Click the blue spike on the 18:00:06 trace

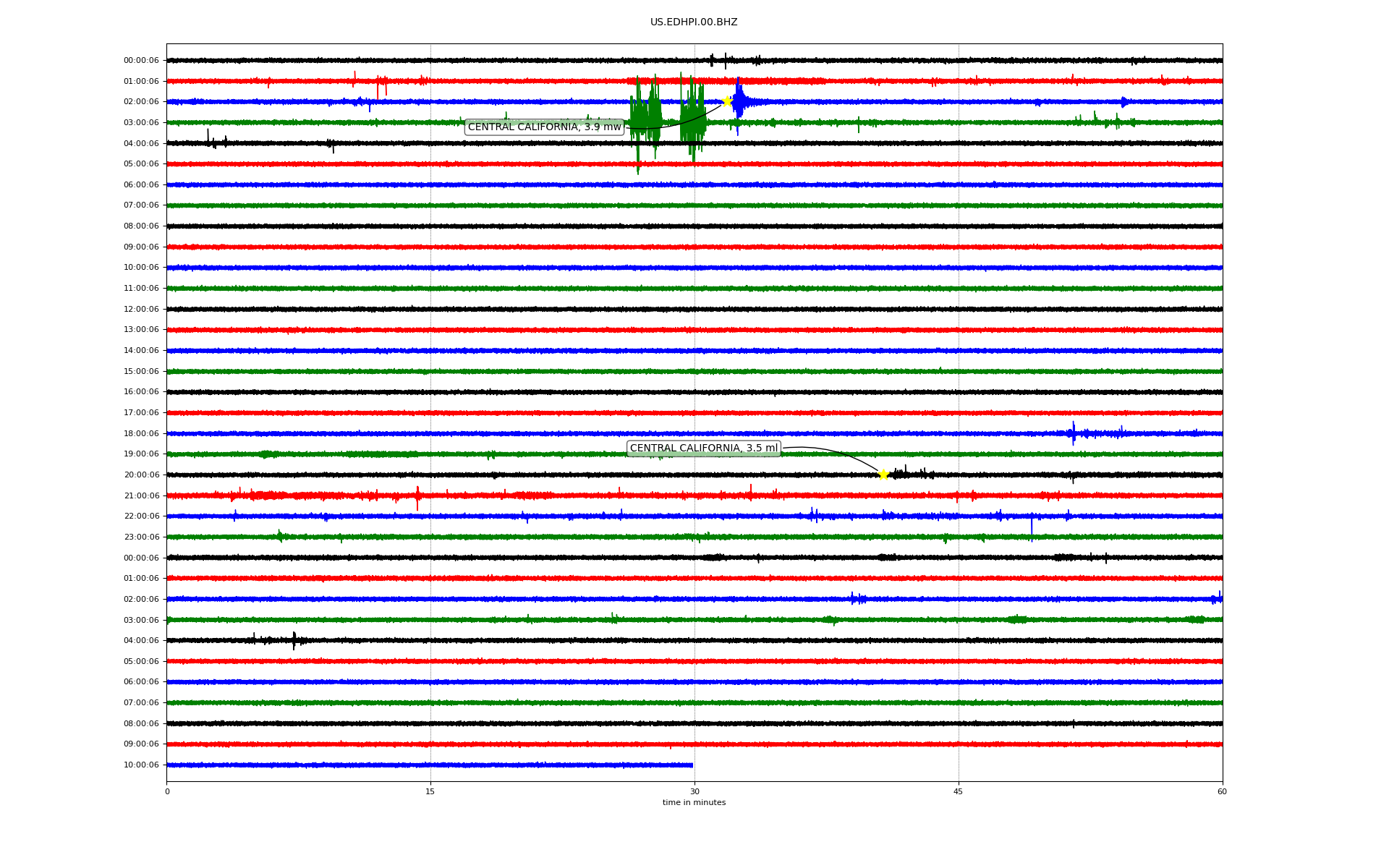pos(1074,433)
